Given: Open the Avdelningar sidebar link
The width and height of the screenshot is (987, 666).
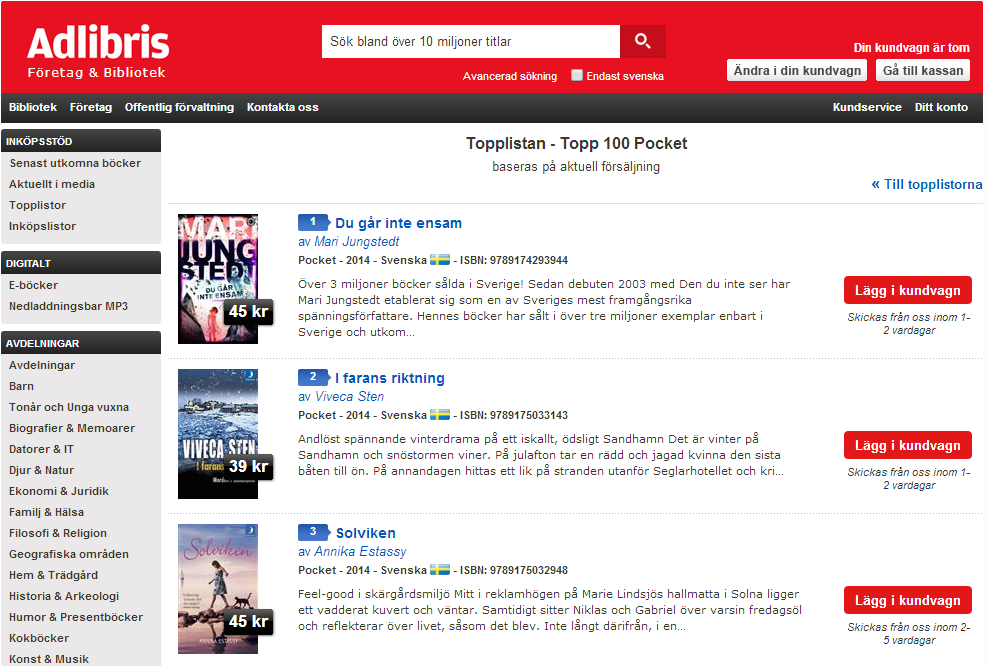Looking at the screenshot, I should pyautogui.click(x=42, y=364).
